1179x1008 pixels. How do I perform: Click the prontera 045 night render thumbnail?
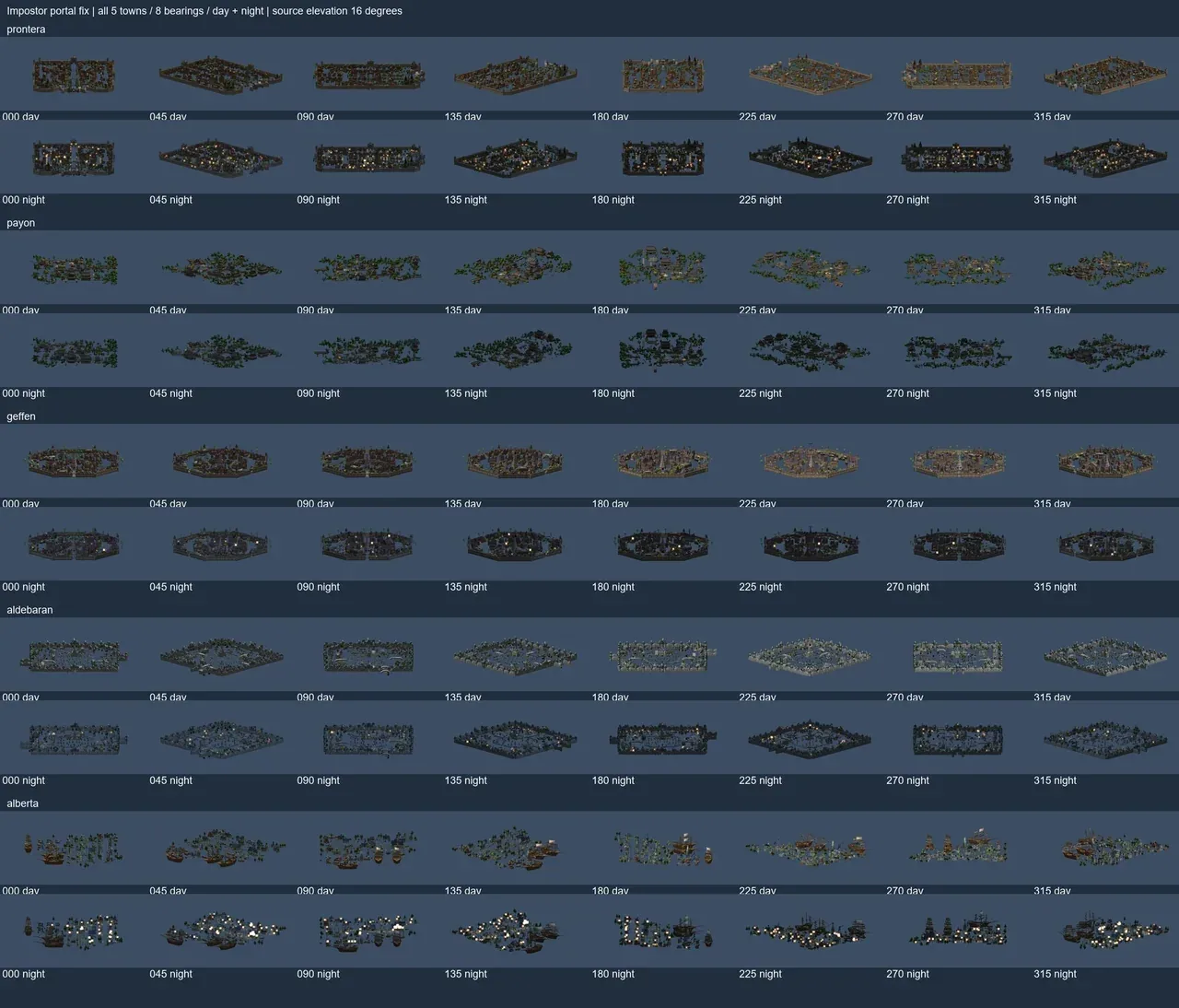221,157
